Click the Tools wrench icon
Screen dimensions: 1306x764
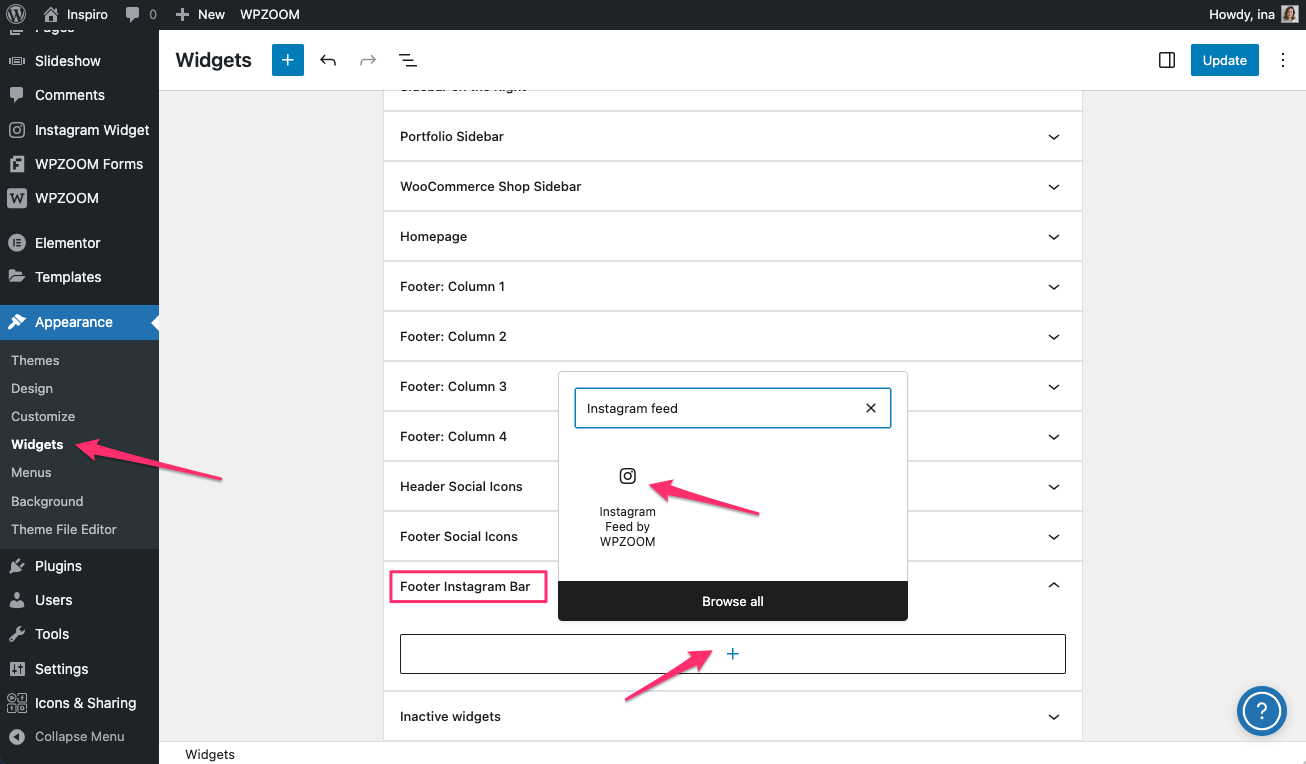[16, 634]
